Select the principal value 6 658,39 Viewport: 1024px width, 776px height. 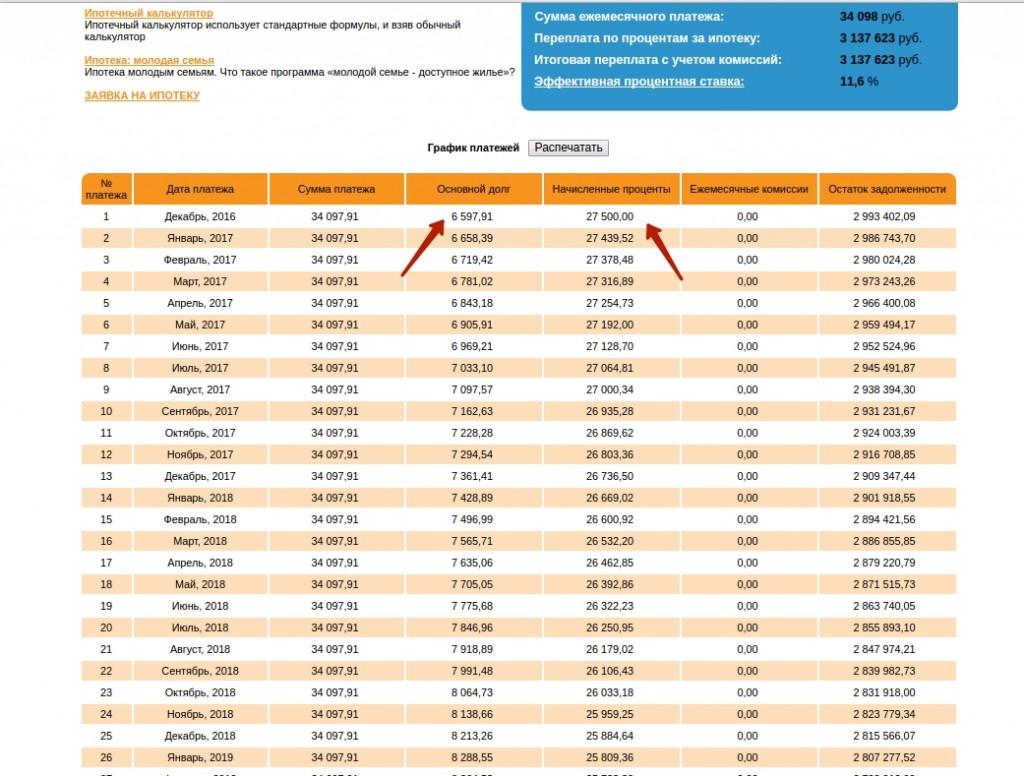click(x=472, y=238)
